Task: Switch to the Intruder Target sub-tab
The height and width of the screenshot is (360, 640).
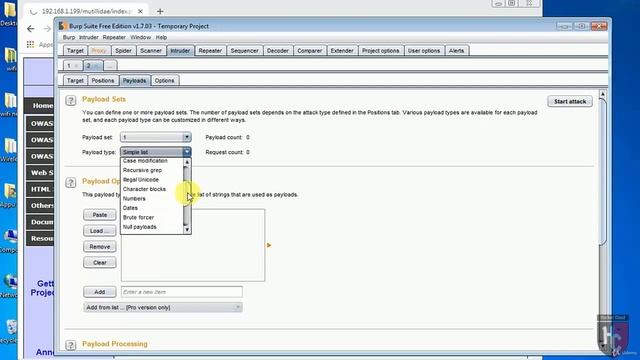Action: [x=75, y=81]
